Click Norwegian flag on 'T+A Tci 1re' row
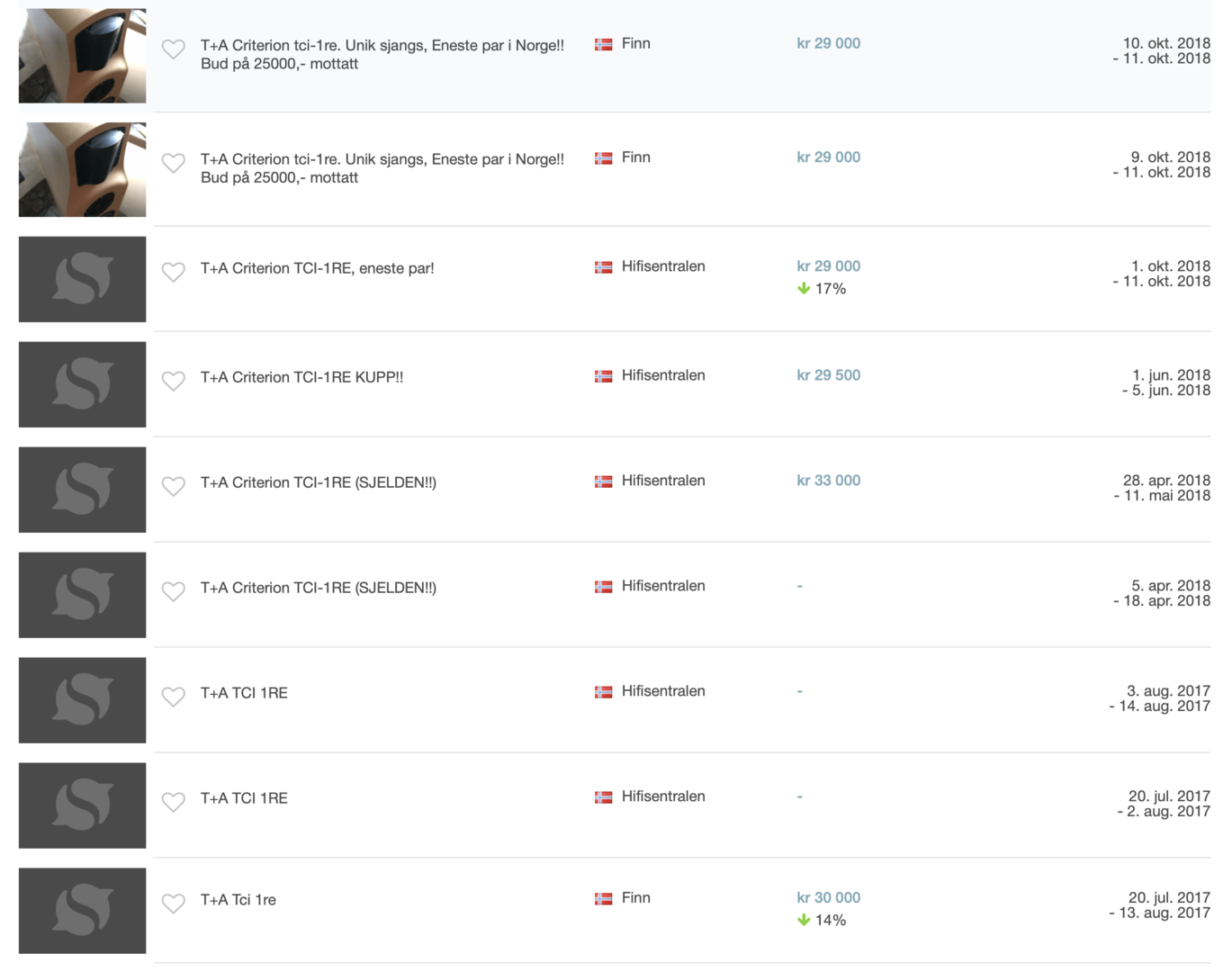 (x=604, y=899)
